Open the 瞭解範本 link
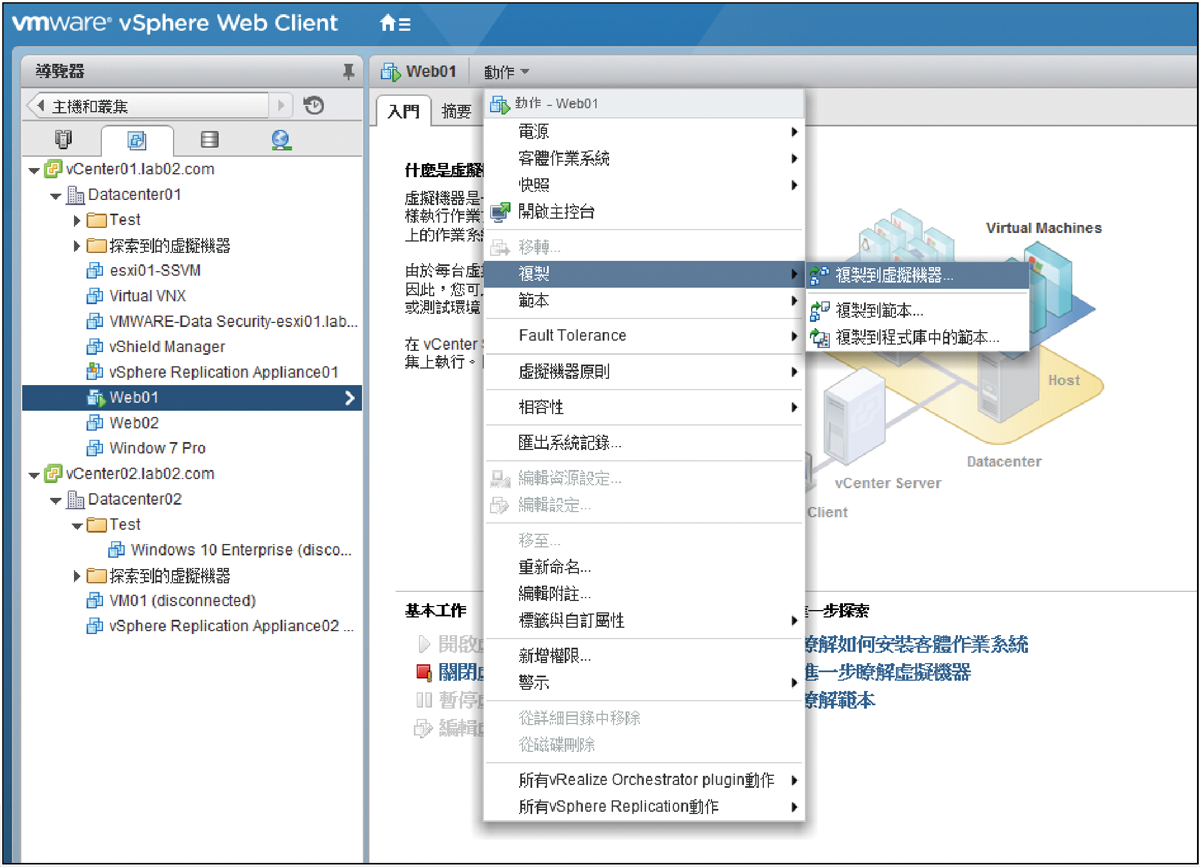Screen dimensions: 1200x867 (839, 700)
